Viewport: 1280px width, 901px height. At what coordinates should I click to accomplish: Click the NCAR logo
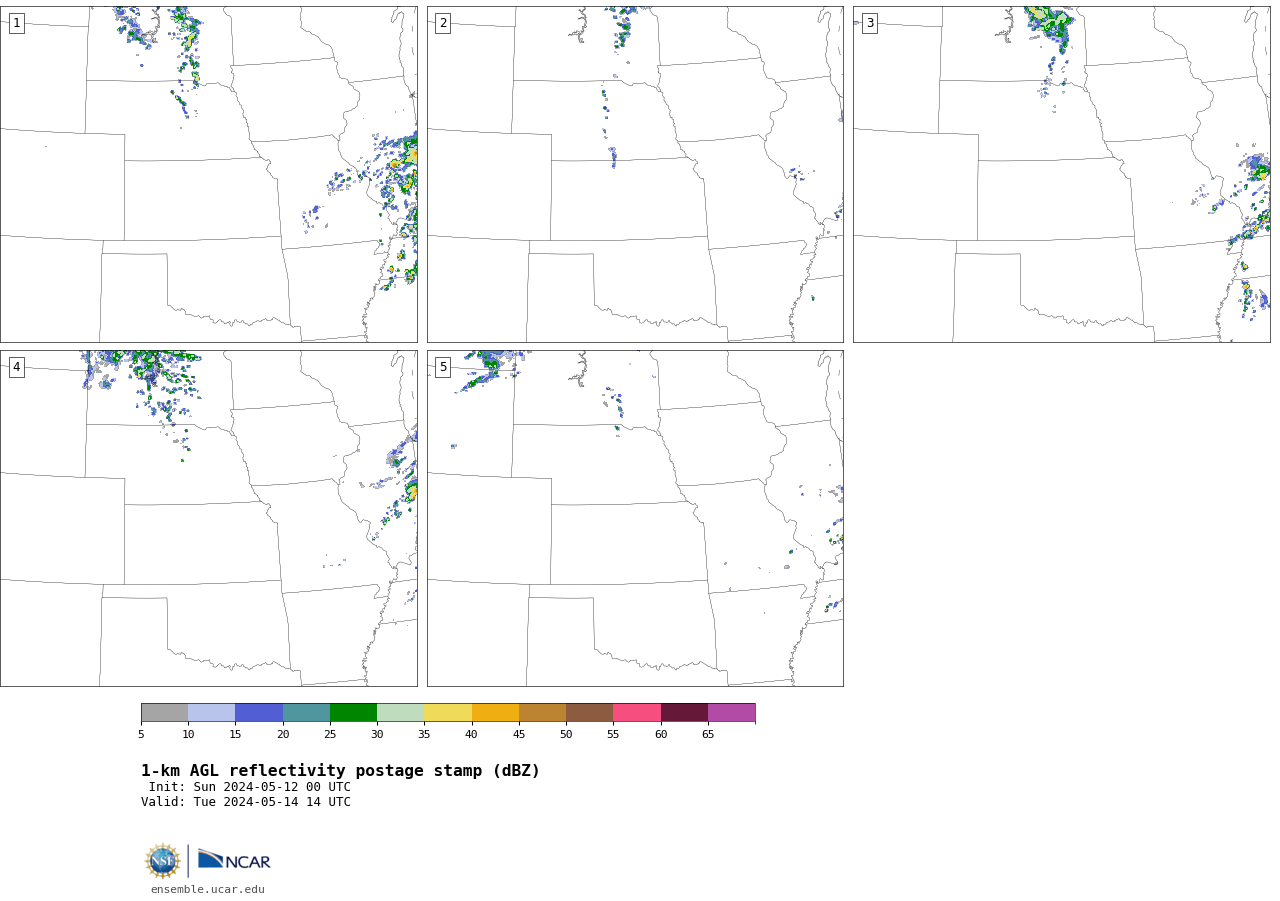click(234, 860)
